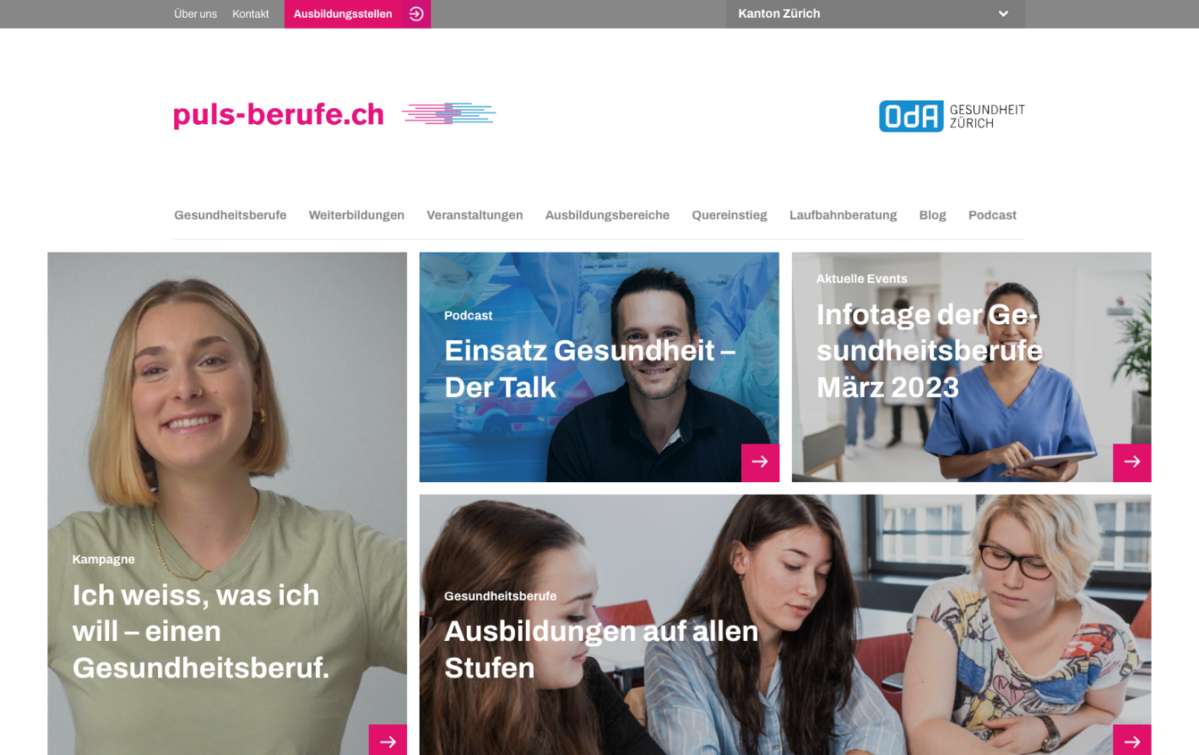Go to Veranstaltungen in main navigation

475,215
